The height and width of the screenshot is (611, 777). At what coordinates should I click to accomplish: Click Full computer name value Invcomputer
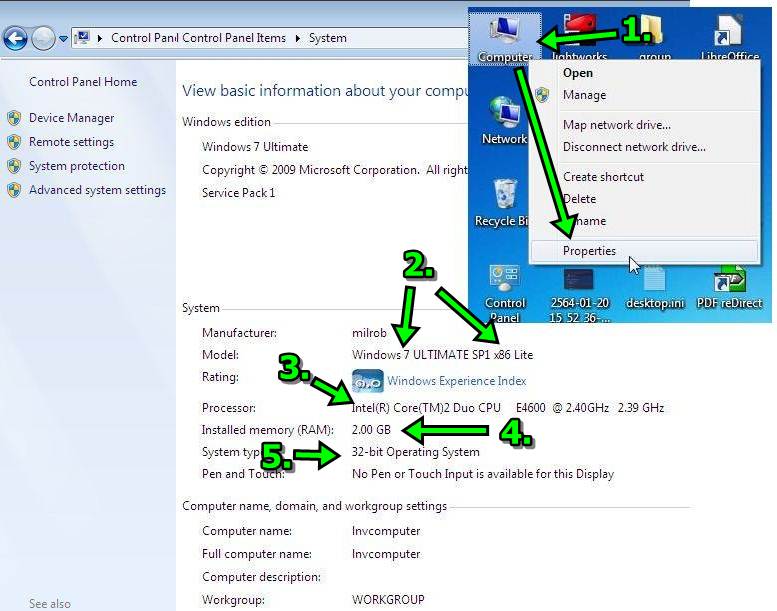(x=386, y=554)
